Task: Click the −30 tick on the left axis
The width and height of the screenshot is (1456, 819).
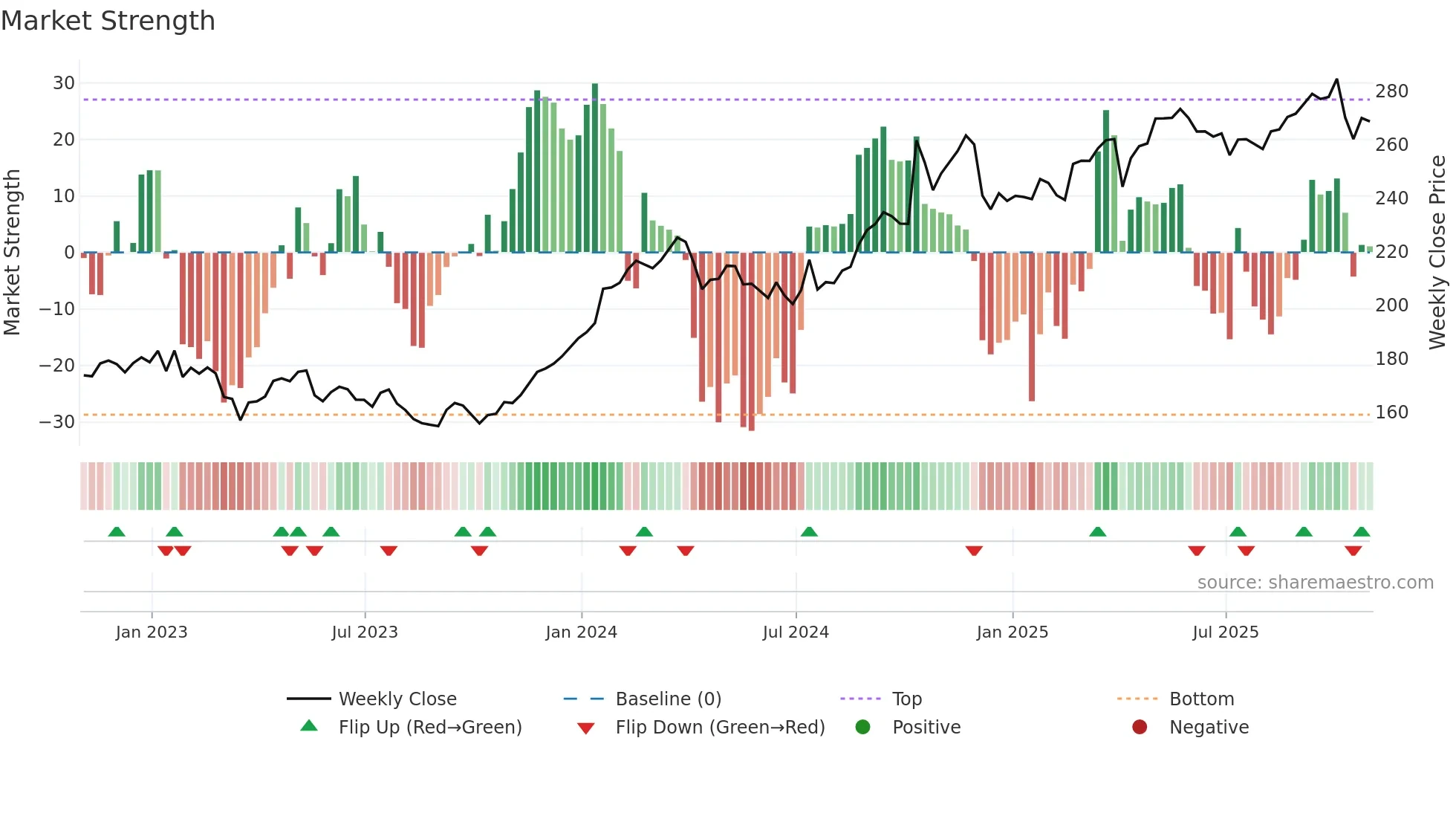Action: (x=57, y=422)
